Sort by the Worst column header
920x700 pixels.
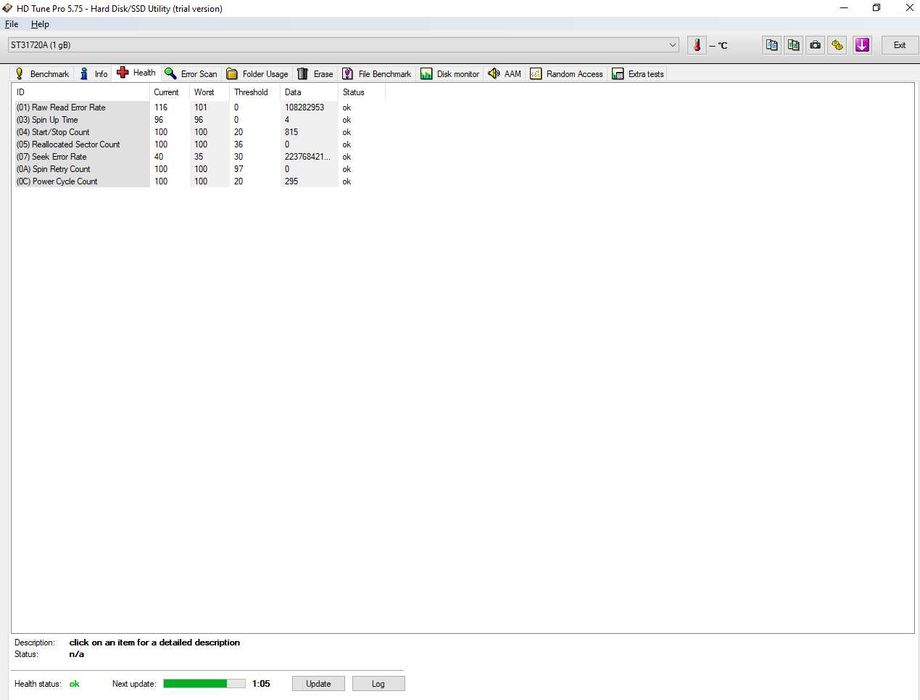pyautogui.click(x=209, y=92)
